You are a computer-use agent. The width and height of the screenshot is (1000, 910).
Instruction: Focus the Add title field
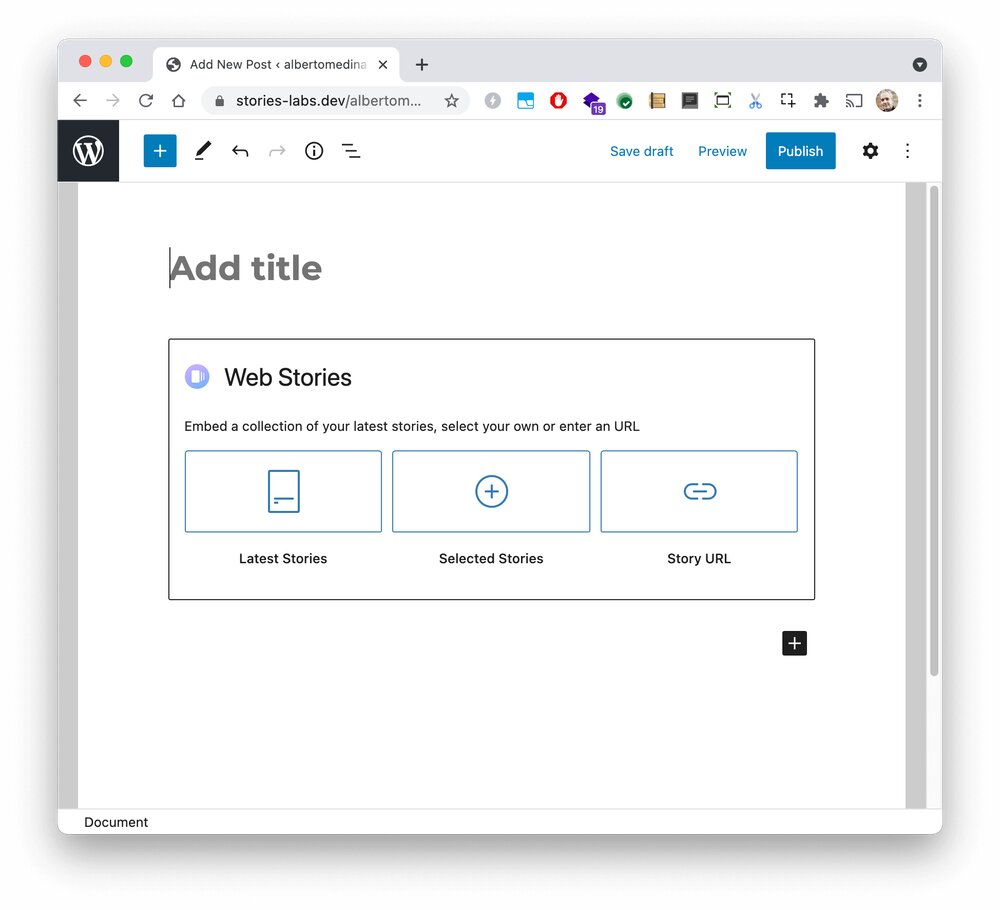tap(491, 268)
